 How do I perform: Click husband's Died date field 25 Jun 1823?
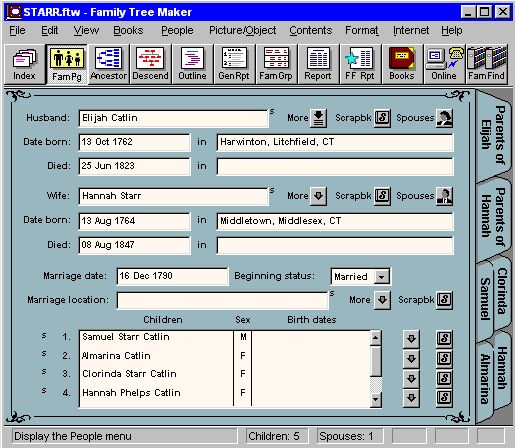(x=134, y=166)
